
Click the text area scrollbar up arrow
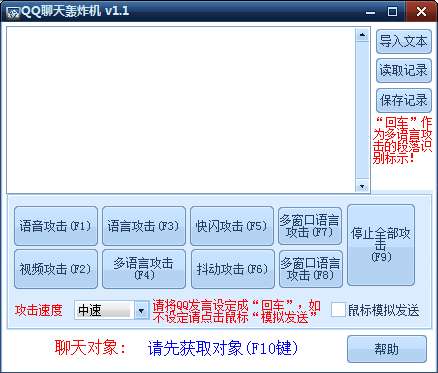362,35
